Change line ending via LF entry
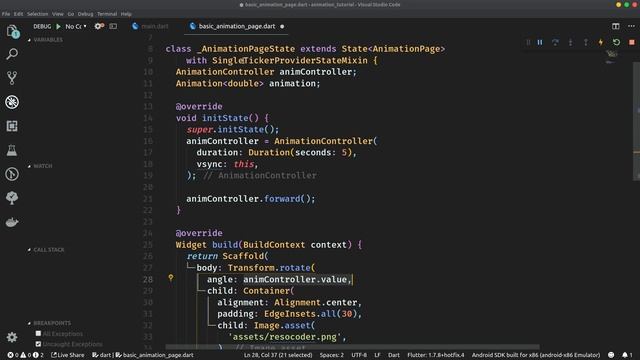Image resolution: width=640 pixels, height=360 pixels. [x=378, y=355]
